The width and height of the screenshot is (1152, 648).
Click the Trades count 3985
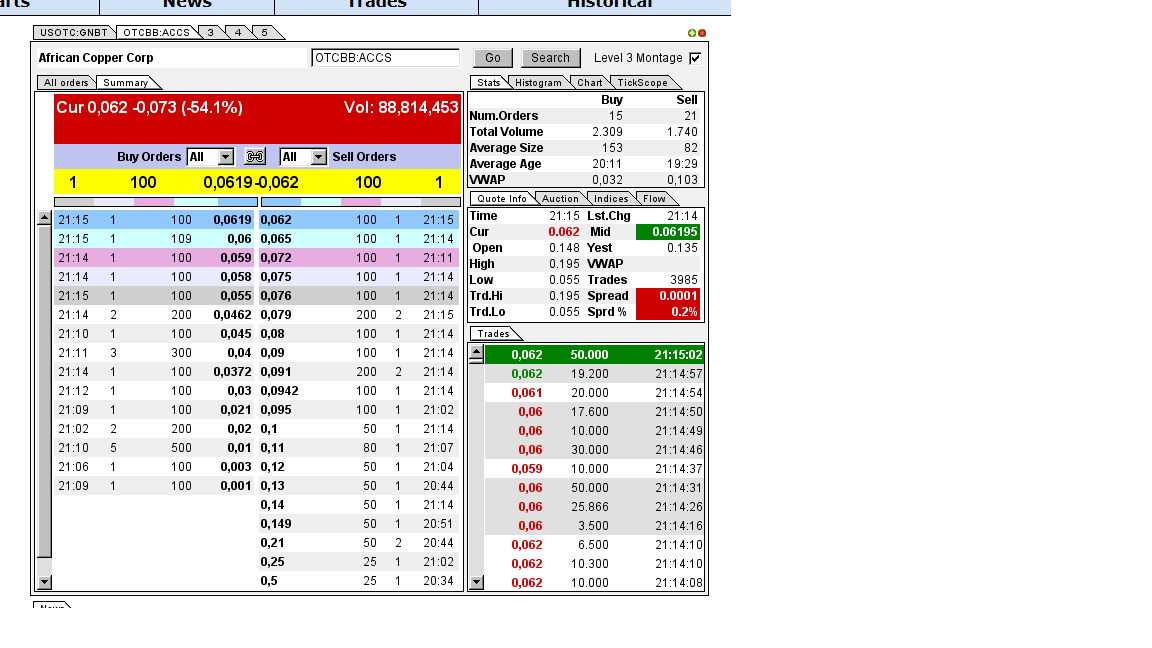pos(684,280)
